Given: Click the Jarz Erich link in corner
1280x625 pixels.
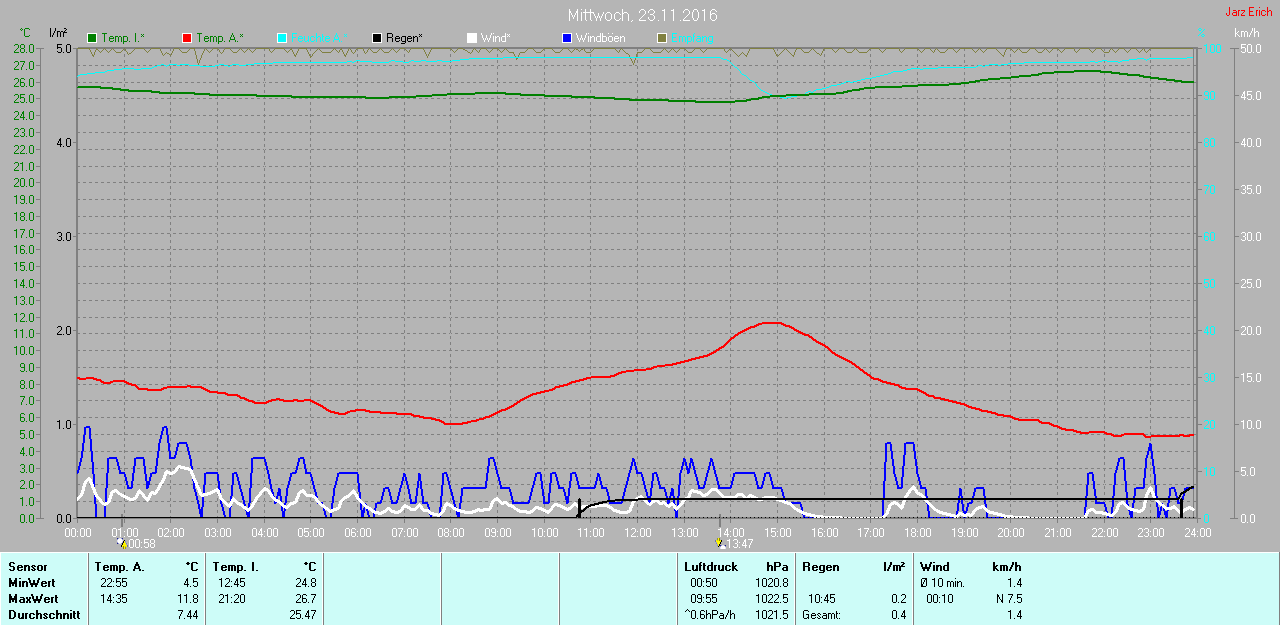Looking at the screenshot, I should 1249,12.
